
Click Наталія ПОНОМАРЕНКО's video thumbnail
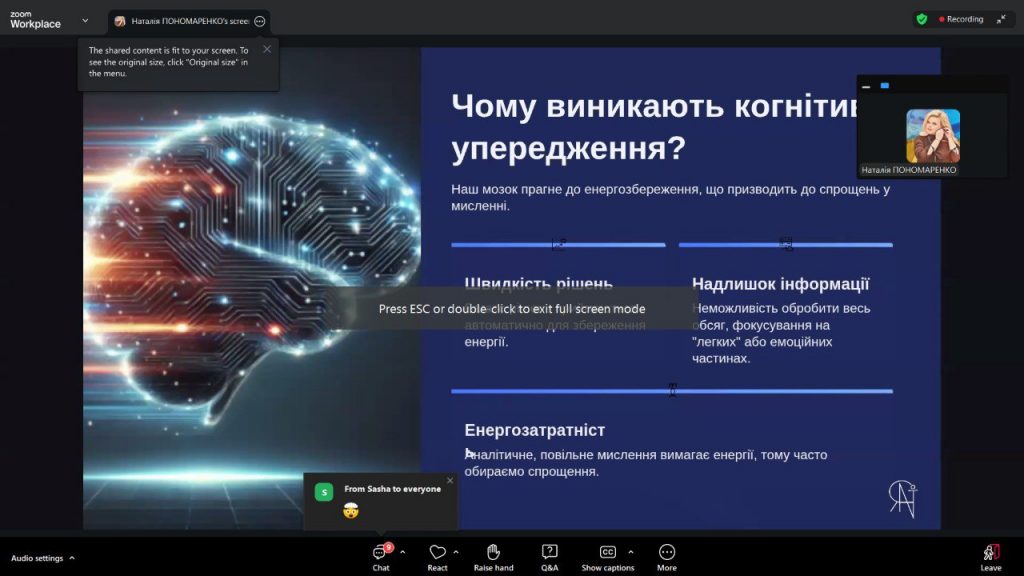(x=932, y=135)
